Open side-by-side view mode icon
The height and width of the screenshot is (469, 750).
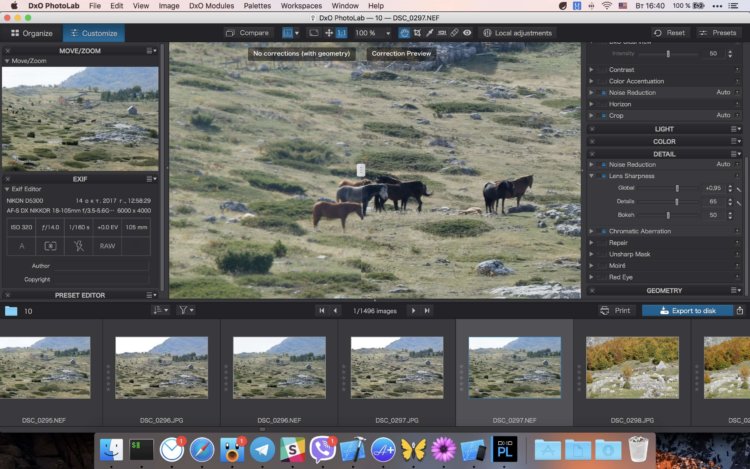click(x=287, y=33)
